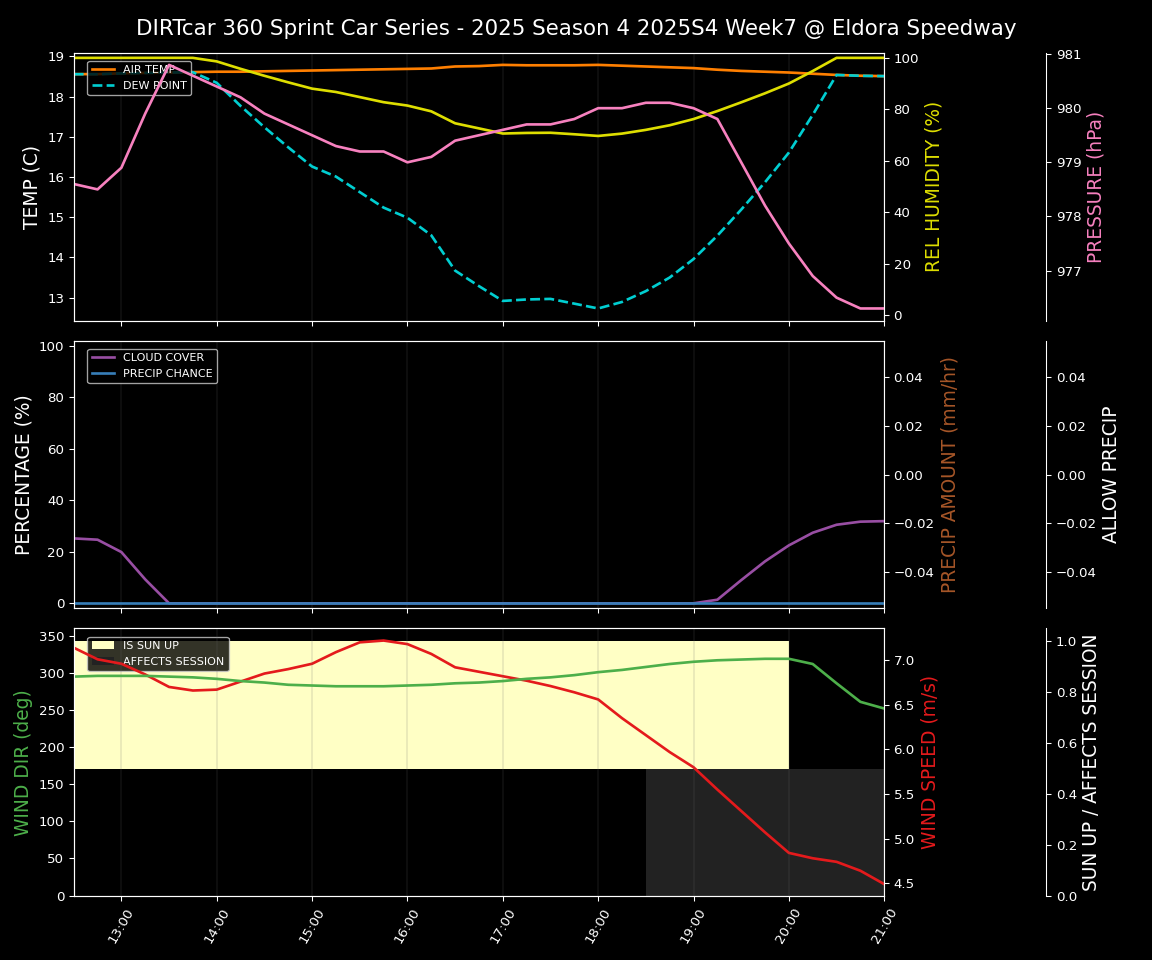Click the TEMP (C) axis label
Screen dimensions: 1152x960
click(32, 187)
